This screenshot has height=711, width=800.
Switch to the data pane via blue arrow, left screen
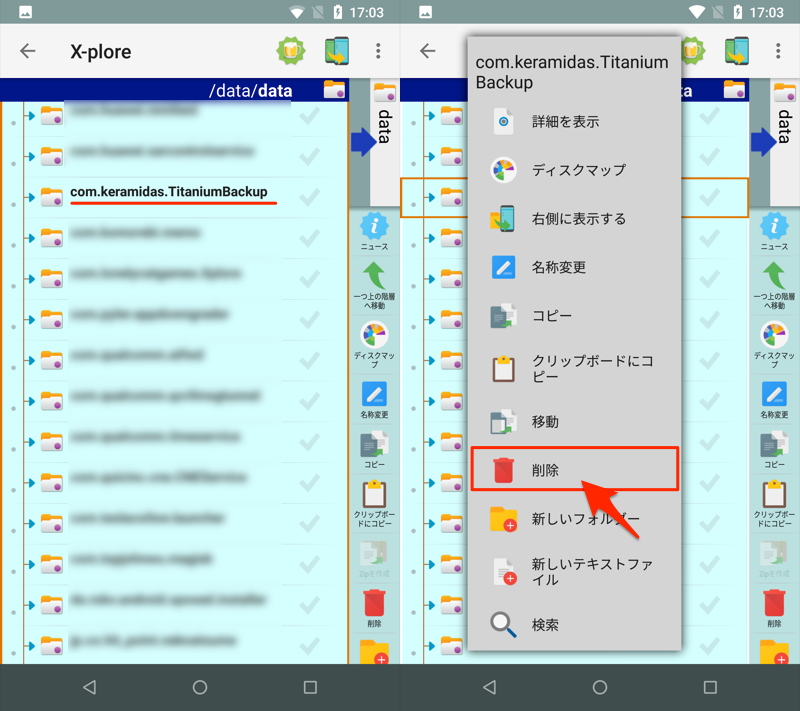pyautogui.click(x=361, y=141)
